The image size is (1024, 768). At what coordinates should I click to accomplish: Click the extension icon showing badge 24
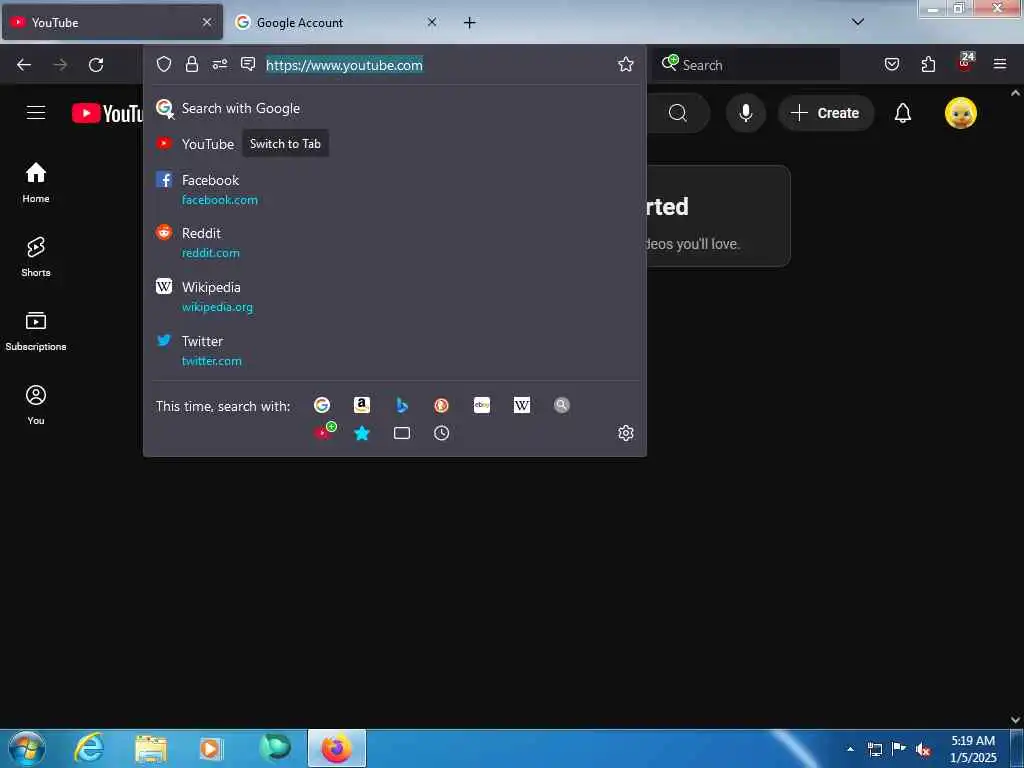point(965,62)
